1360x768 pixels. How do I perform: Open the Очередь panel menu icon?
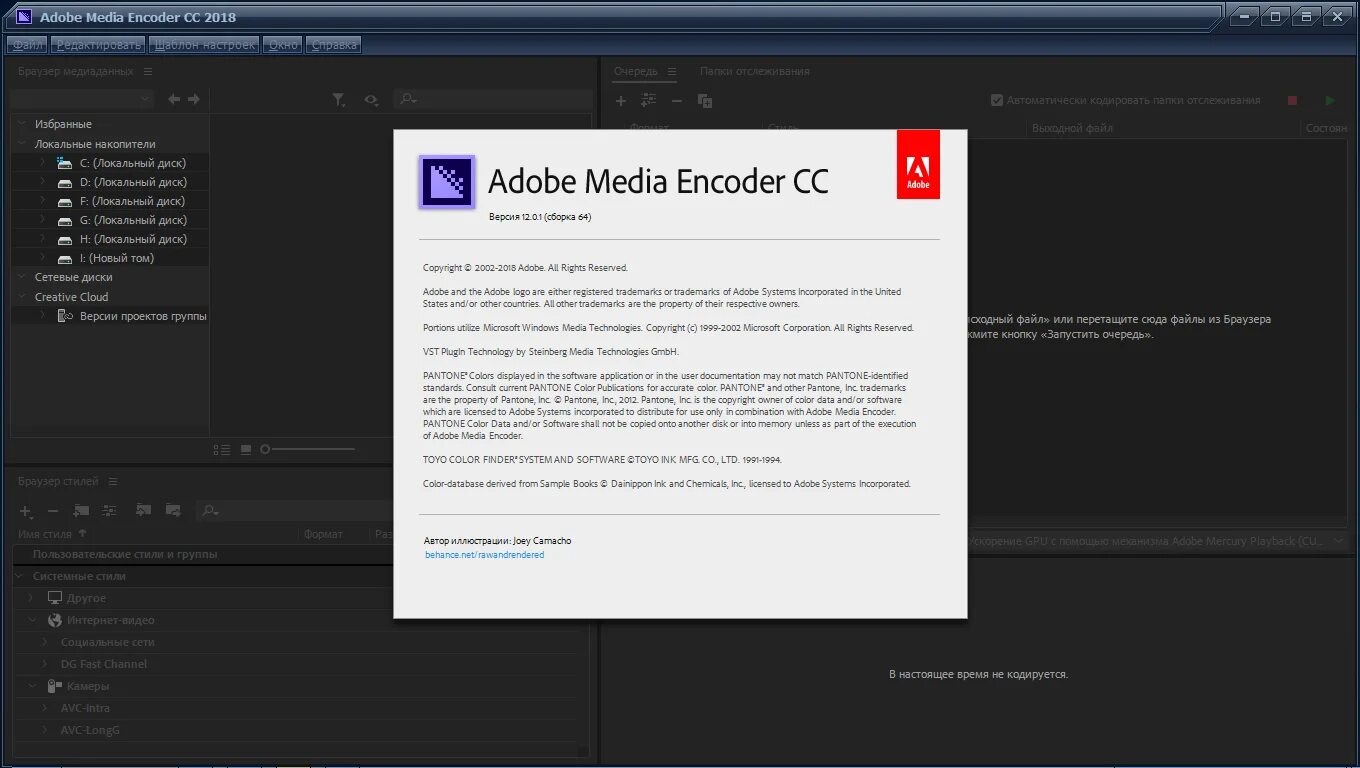coord(672,71)
